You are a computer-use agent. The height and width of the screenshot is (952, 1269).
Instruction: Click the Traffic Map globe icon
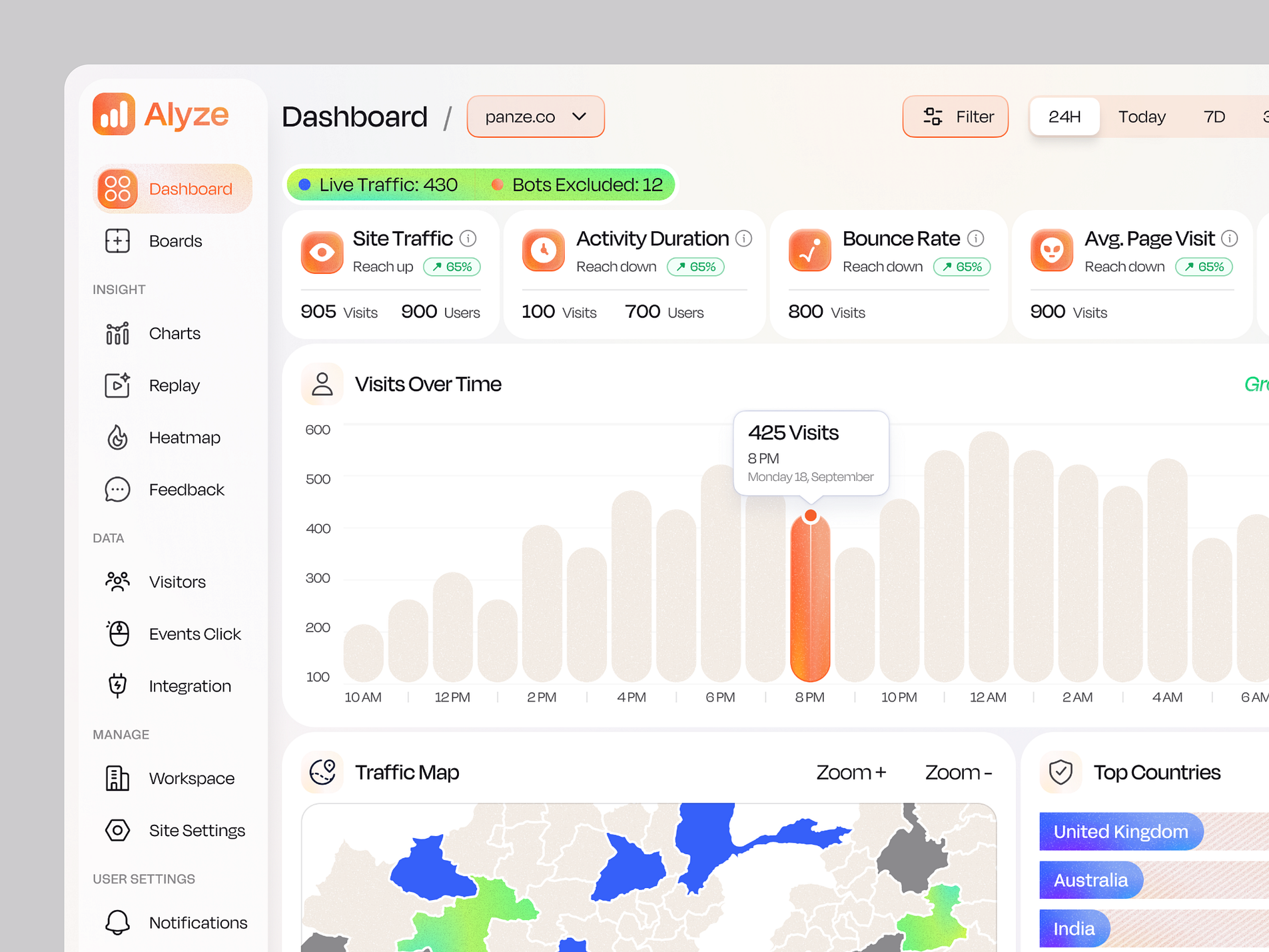point(322,772)
